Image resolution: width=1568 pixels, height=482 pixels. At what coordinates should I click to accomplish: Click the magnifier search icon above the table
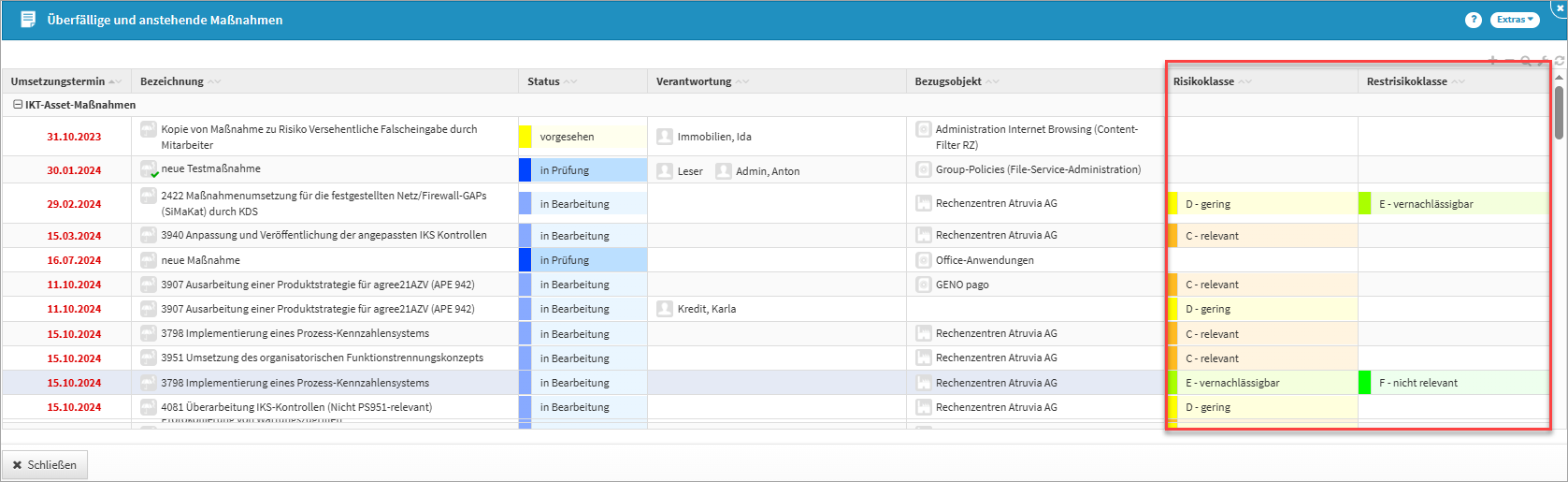click(x=1526, y=61)
